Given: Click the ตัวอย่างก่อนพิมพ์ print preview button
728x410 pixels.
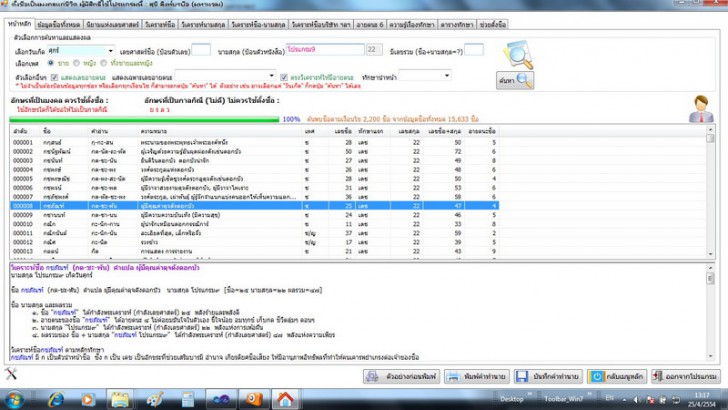Looking at the screenshot, I should (x=402, y=376).
